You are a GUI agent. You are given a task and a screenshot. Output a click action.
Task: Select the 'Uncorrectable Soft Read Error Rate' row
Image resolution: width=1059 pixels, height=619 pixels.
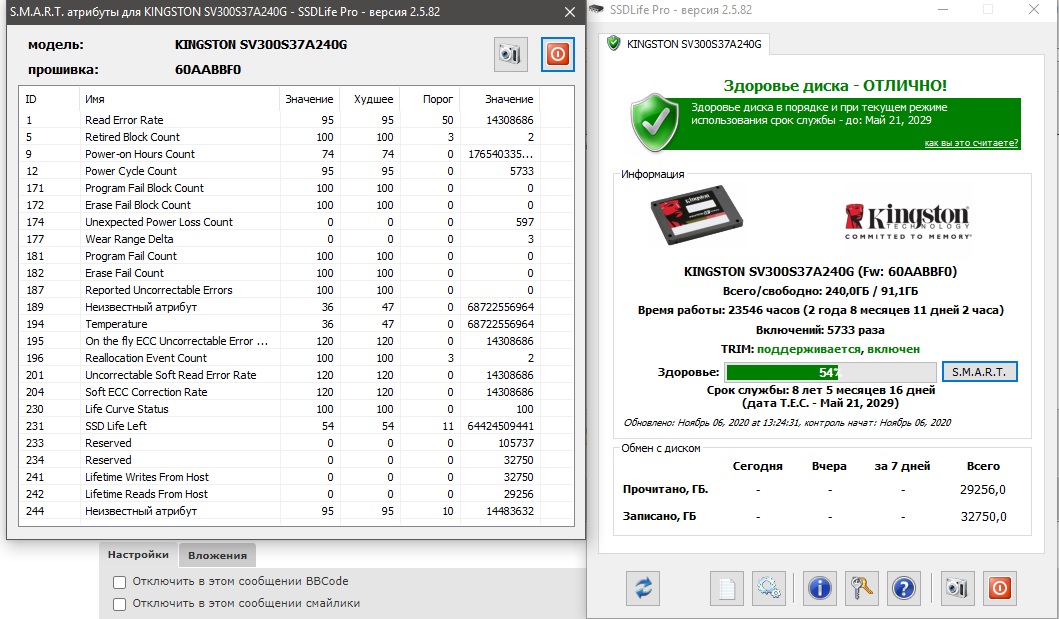click(x=296, y=375)
